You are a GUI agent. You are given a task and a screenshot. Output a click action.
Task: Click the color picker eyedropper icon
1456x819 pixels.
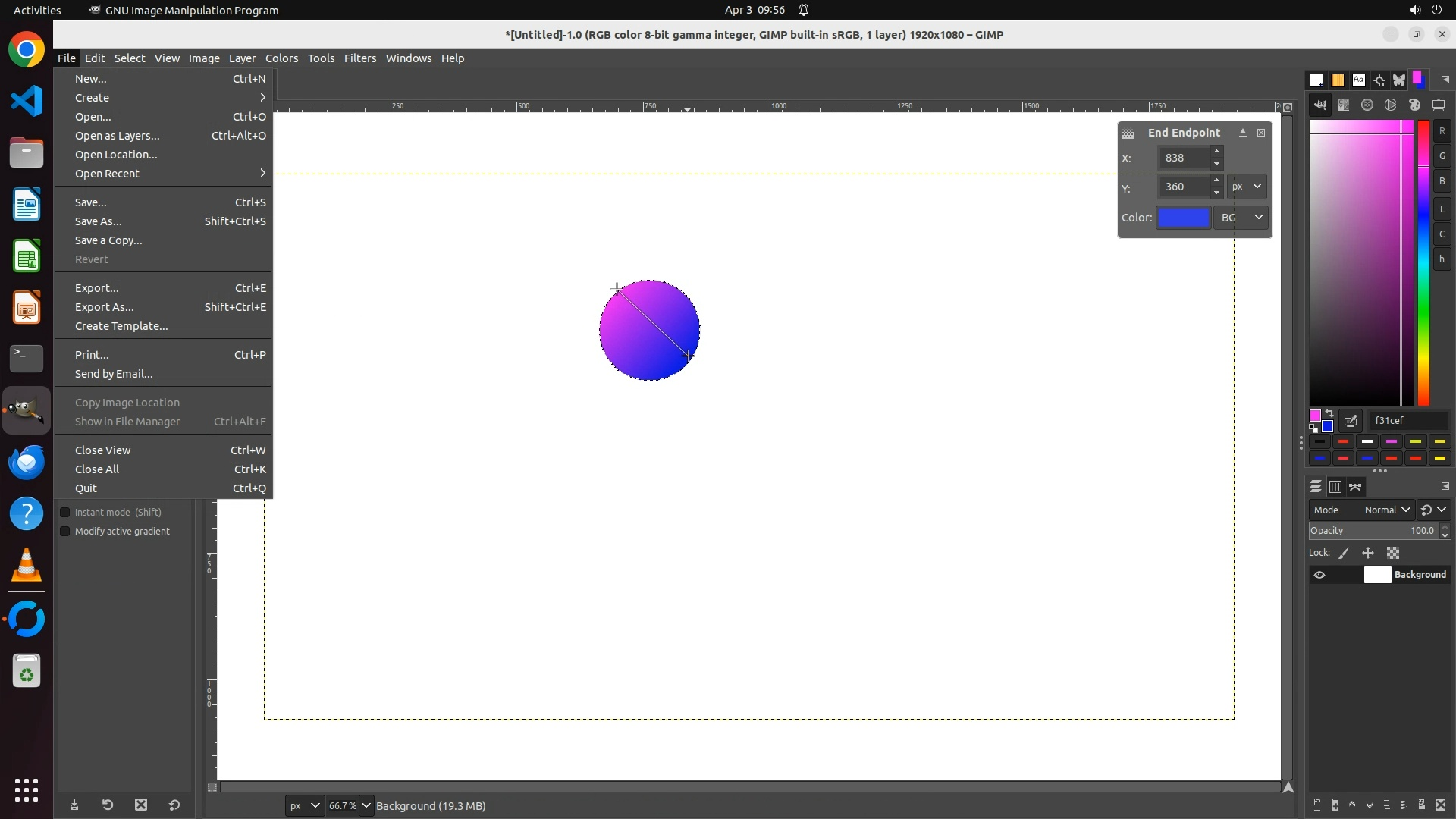pos(1351,421)
